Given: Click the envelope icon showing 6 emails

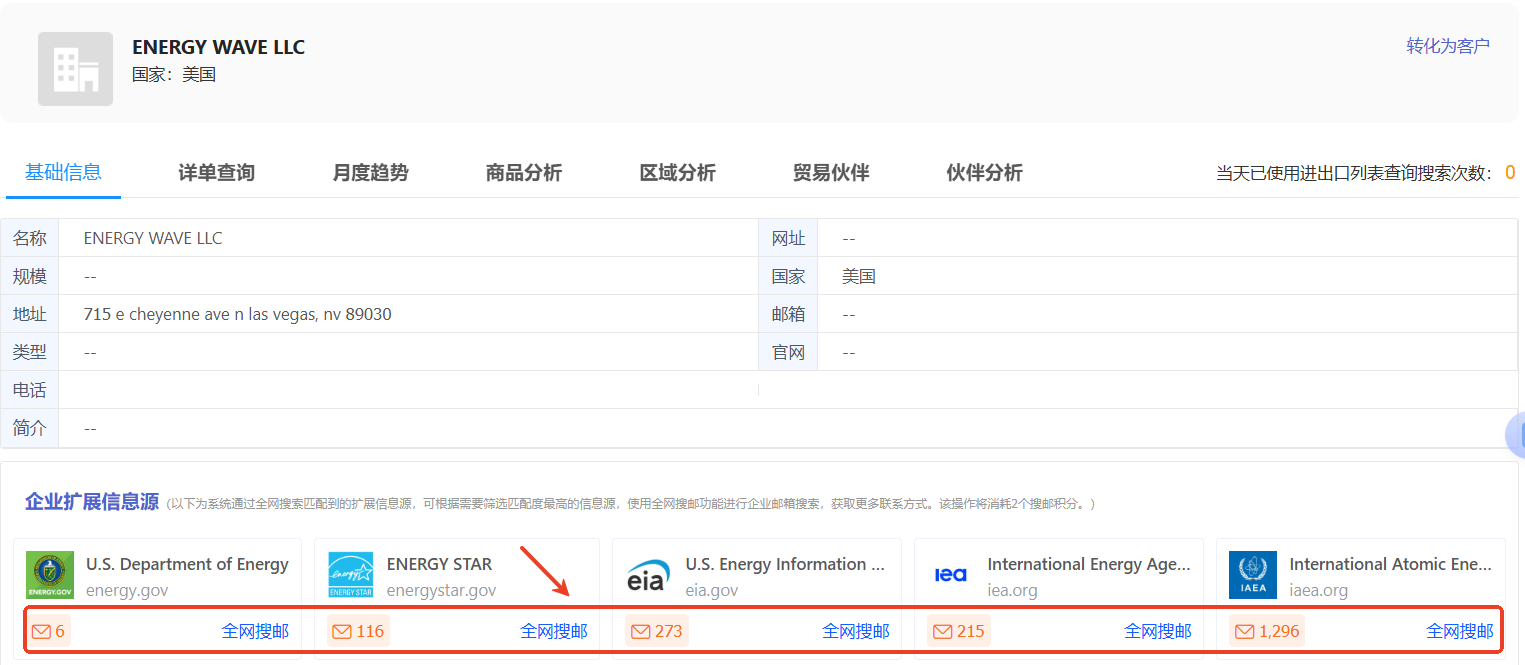Looking at the screenshot, I should click(41, 631).
